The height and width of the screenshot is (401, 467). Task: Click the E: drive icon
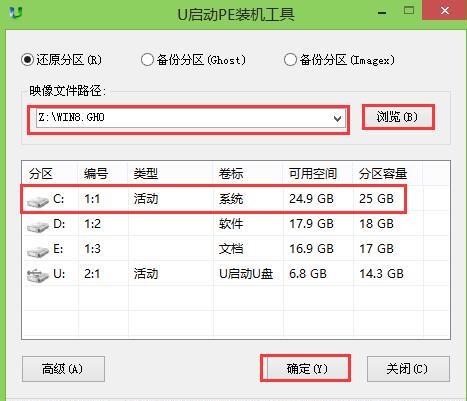pos(37,251)
